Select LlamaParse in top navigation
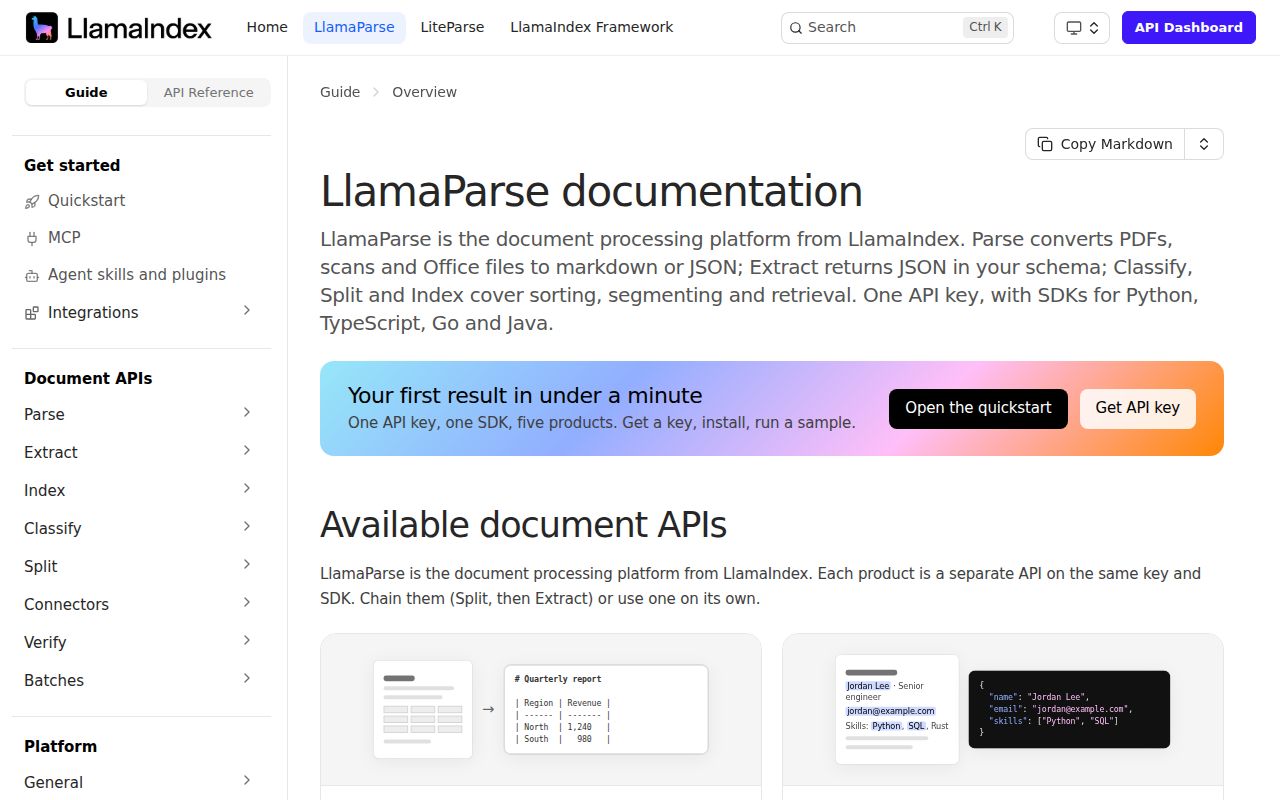1280x800 pixels. click(354, 28)
